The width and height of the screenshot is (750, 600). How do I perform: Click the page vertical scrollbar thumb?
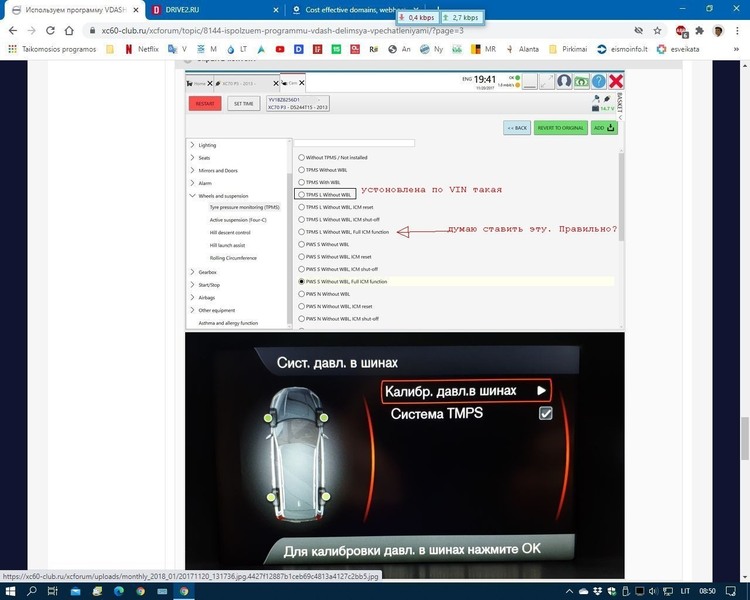tap(745, 438)
